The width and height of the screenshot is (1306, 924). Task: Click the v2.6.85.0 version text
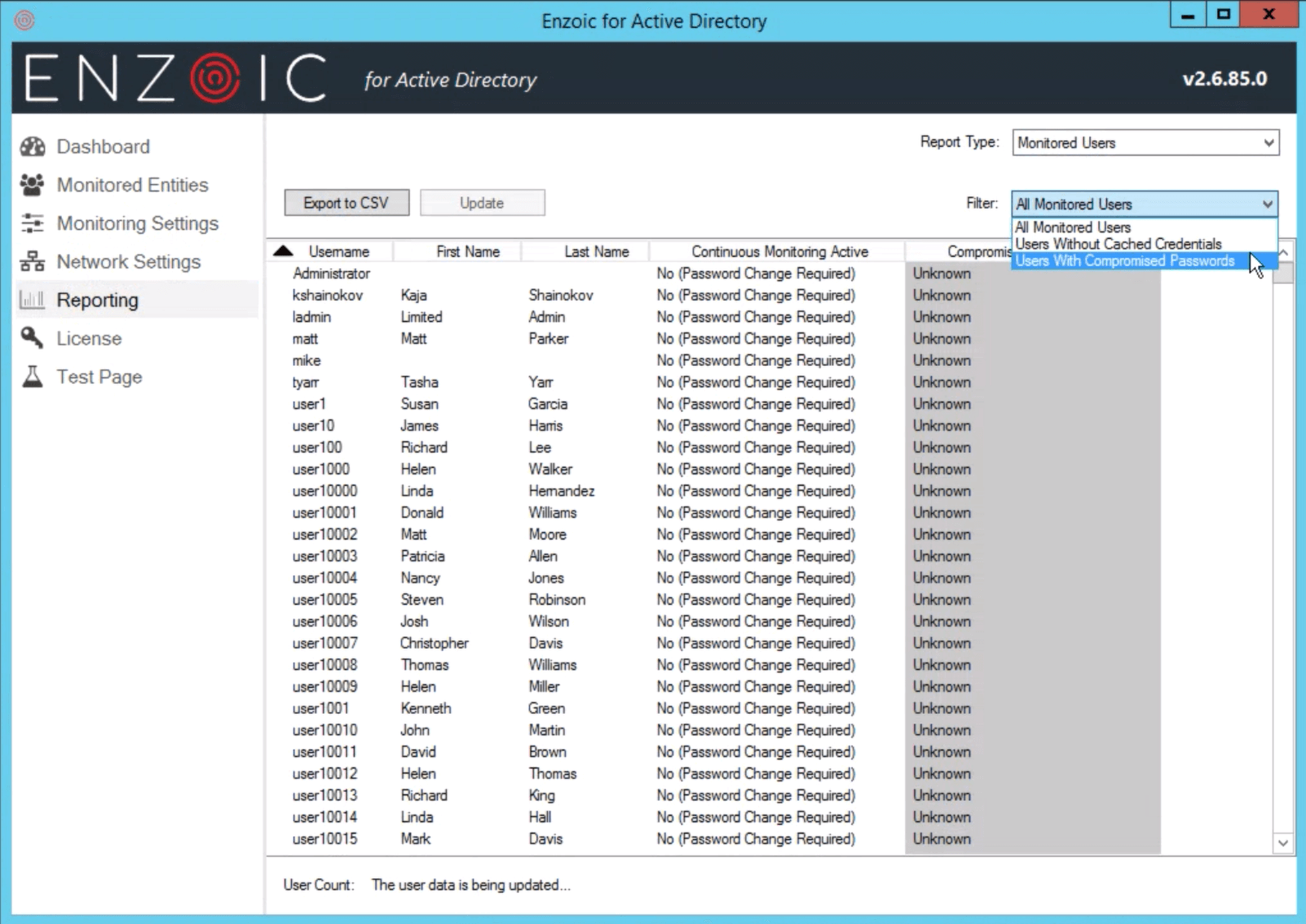1224,79
